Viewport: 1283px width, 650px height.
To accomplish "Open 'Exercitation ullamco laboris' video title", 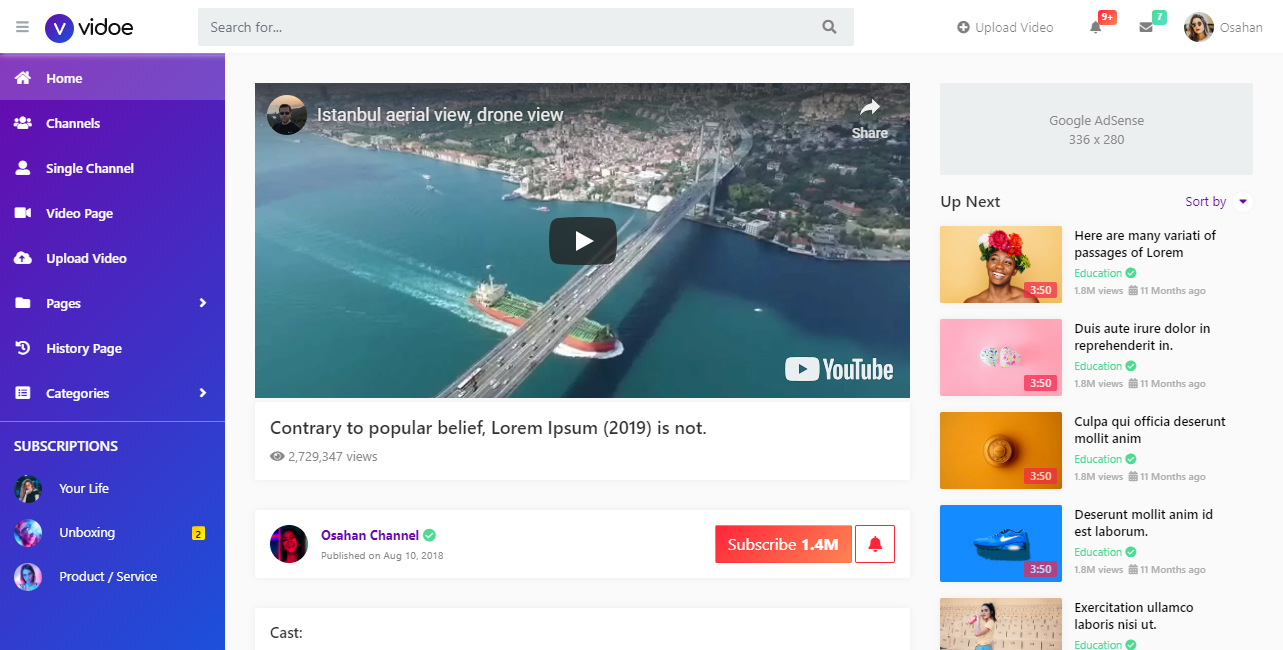I will [x=1134, y=616].
